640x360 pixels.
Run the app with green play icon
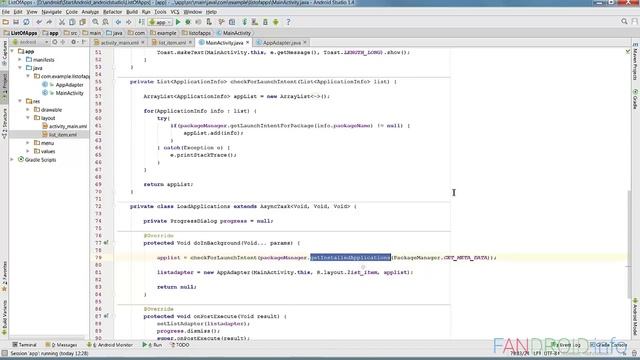pyautogui.click(x=178, y=22)
